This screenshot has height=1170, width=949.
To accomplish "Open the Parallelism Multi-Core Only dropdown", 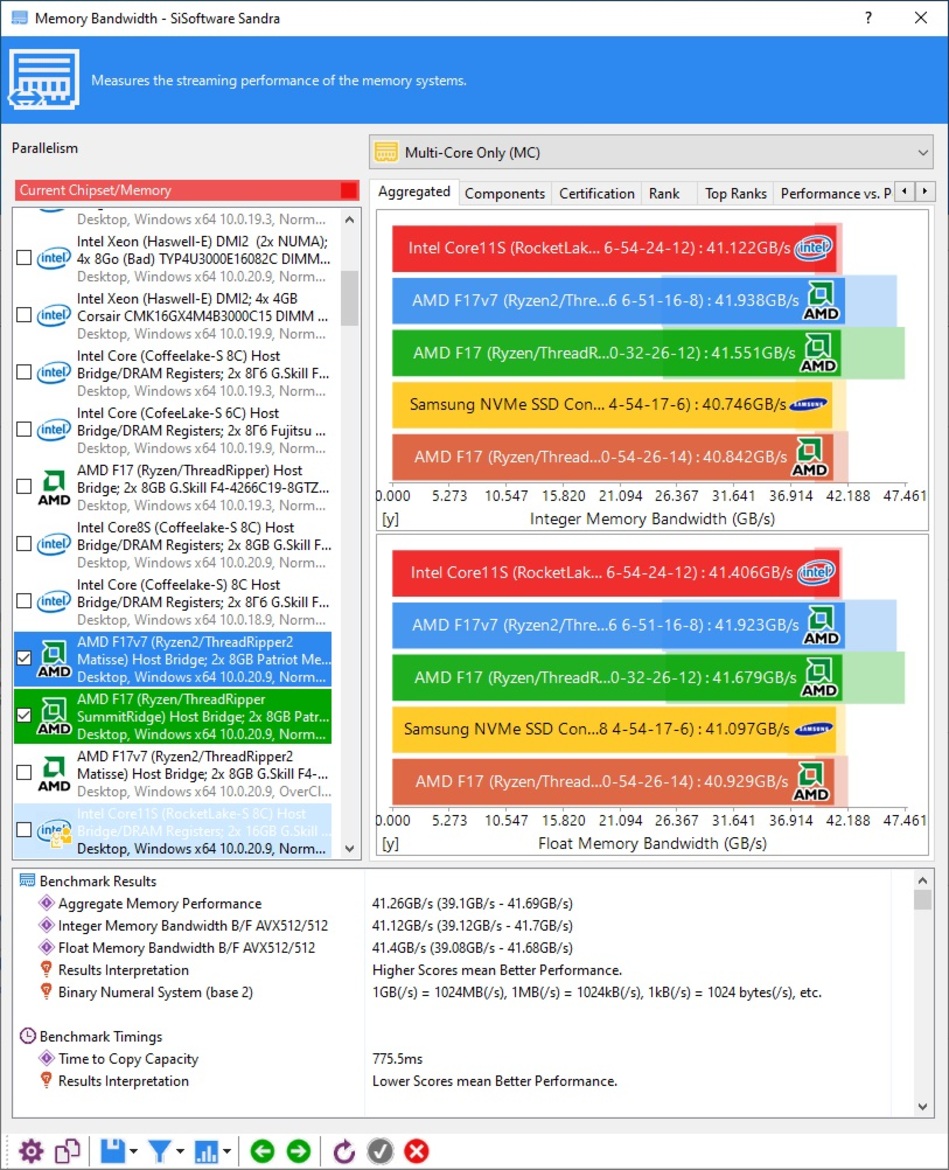I will coord(651,152).
